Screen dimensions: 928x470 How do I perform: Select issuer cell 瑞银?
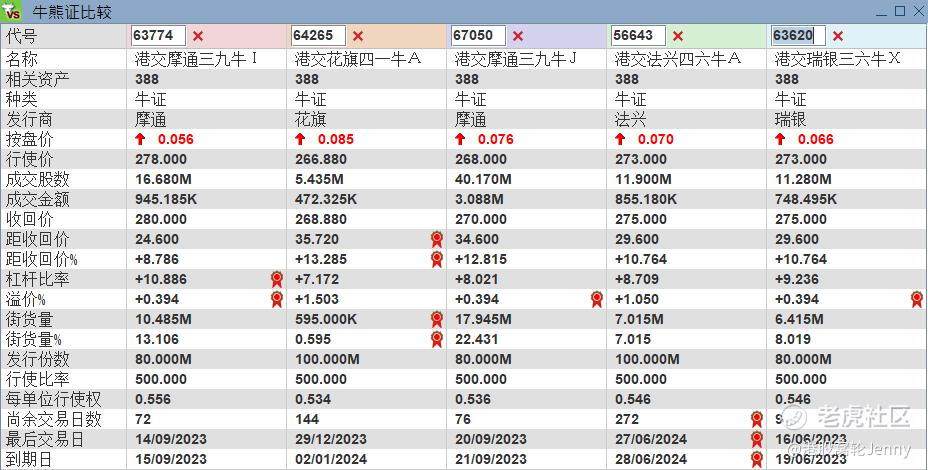click(x=790, y=119)
